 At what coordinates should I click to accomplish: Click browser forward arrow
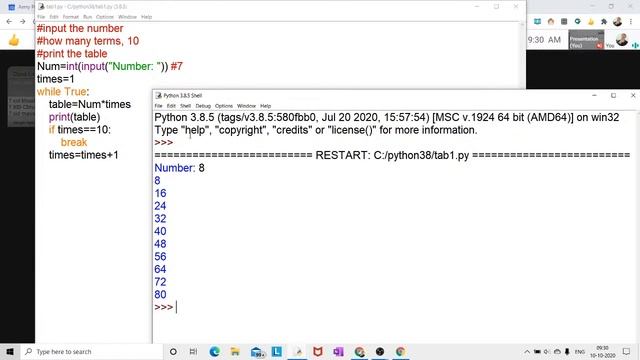click(22, 21)
